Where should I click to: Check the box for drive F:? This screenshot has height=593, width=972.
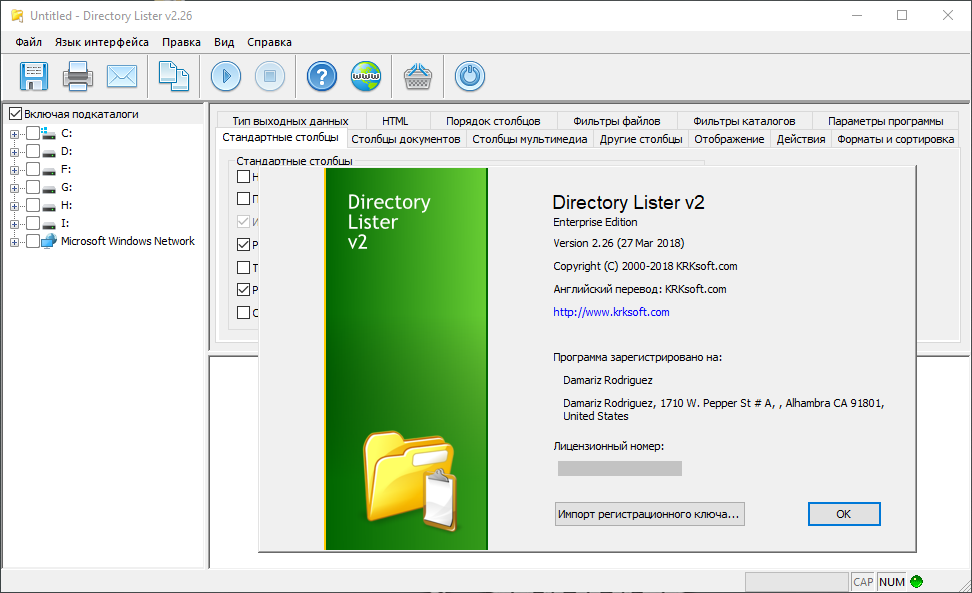33,169
